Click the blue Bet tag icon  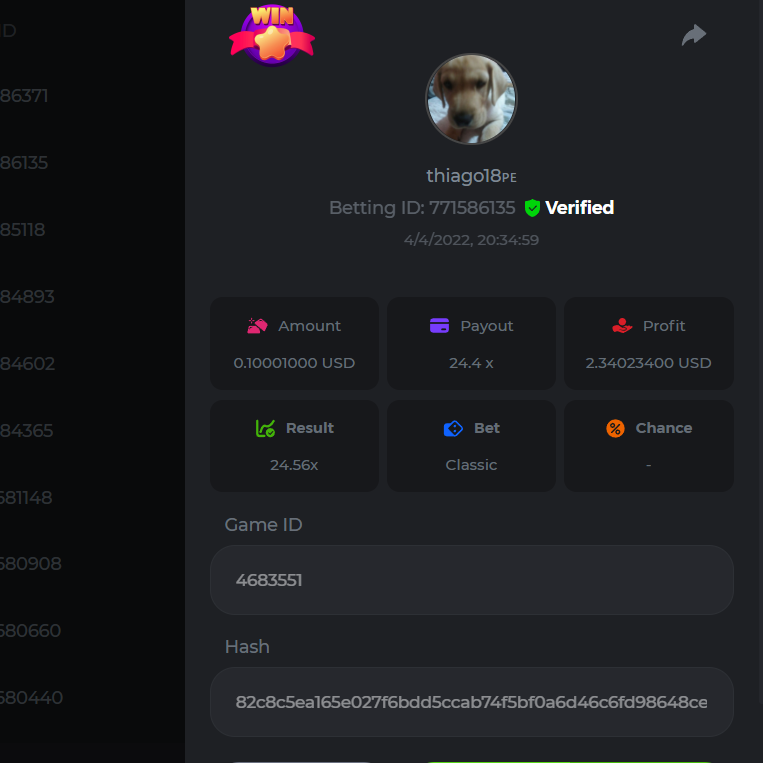453,428
